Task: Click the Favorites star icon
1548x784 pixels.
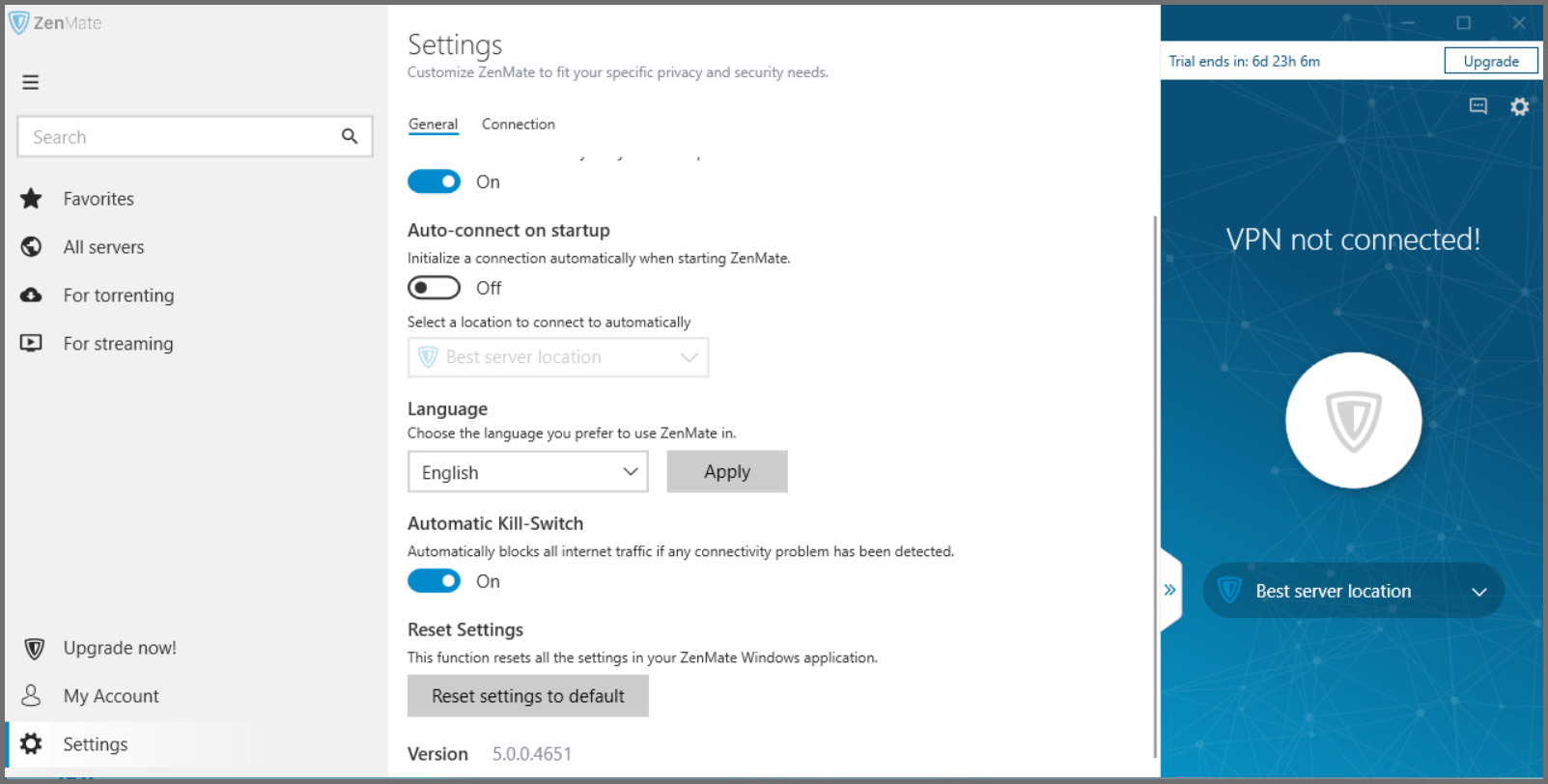Action: [31, 199]
